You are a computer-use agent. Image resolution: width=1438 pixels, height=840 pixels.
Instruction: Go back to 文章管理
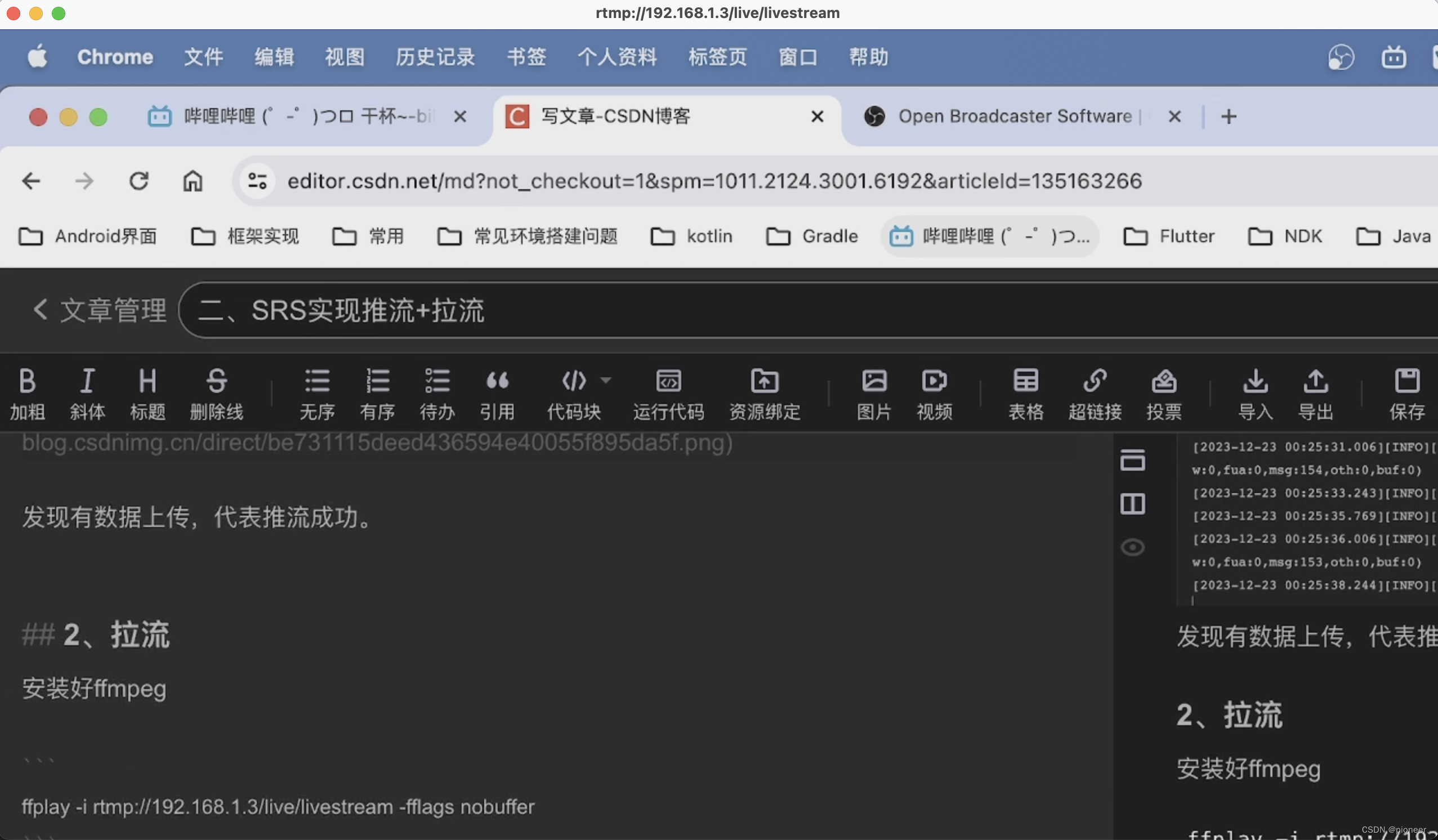[99, 310]
